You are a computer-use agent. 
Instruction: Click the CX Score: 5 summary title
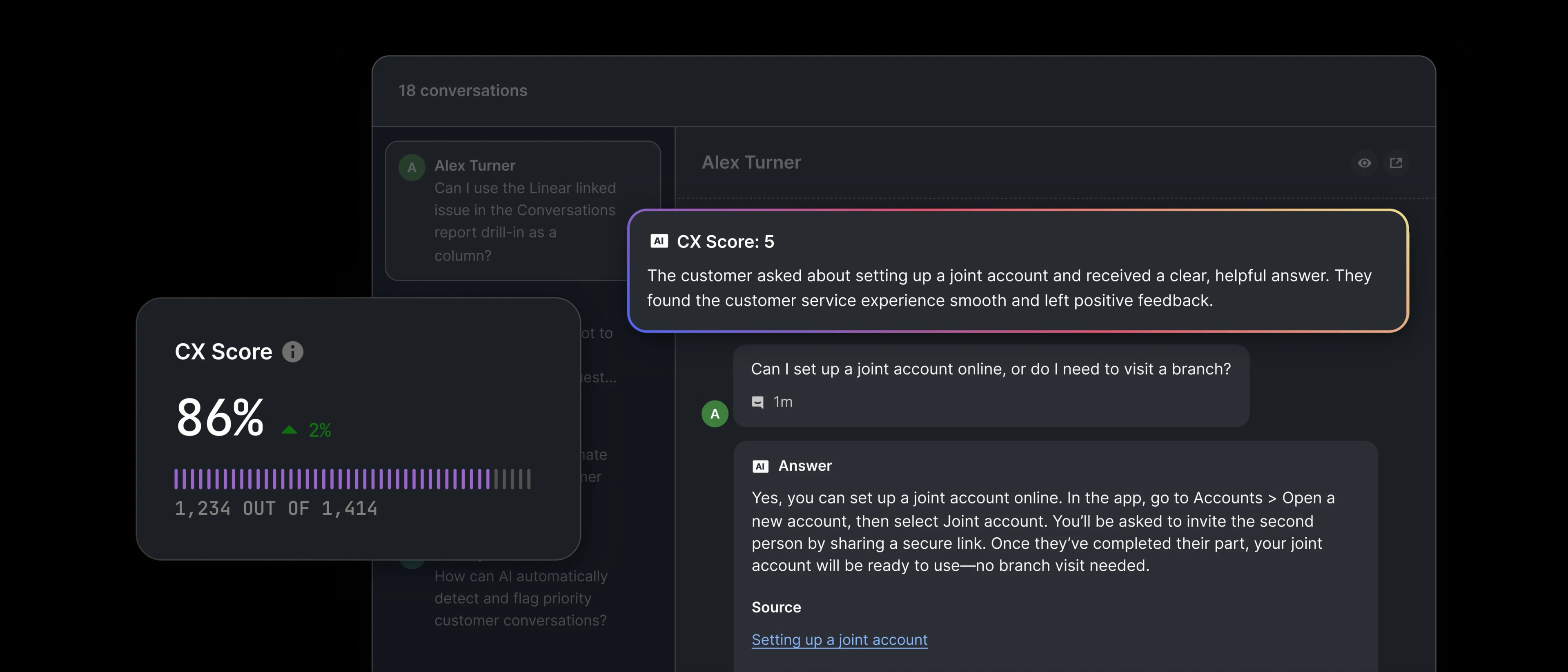click(x=725, y=242)
